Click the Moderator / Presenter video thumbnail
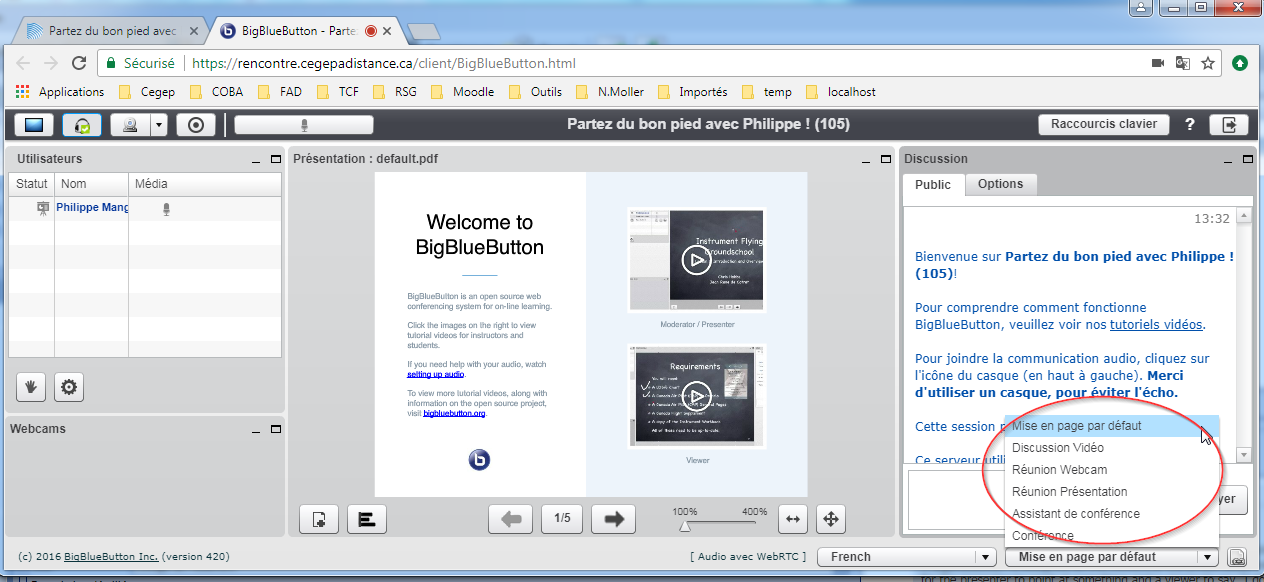Viewport: 1264px width, 582px height. (x=696, y=260)
